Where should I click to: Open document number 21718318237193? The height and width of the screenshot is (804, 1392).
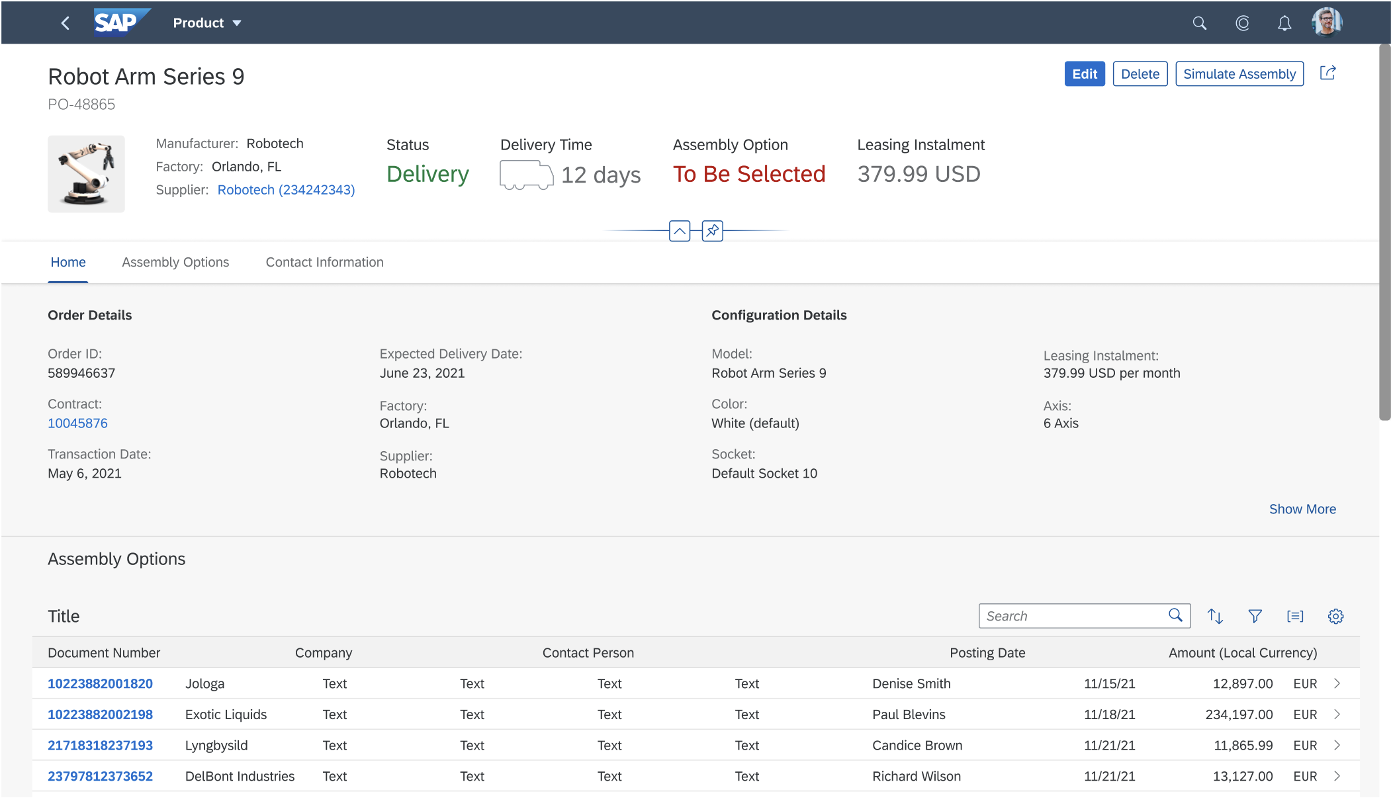tap(100, 745)
